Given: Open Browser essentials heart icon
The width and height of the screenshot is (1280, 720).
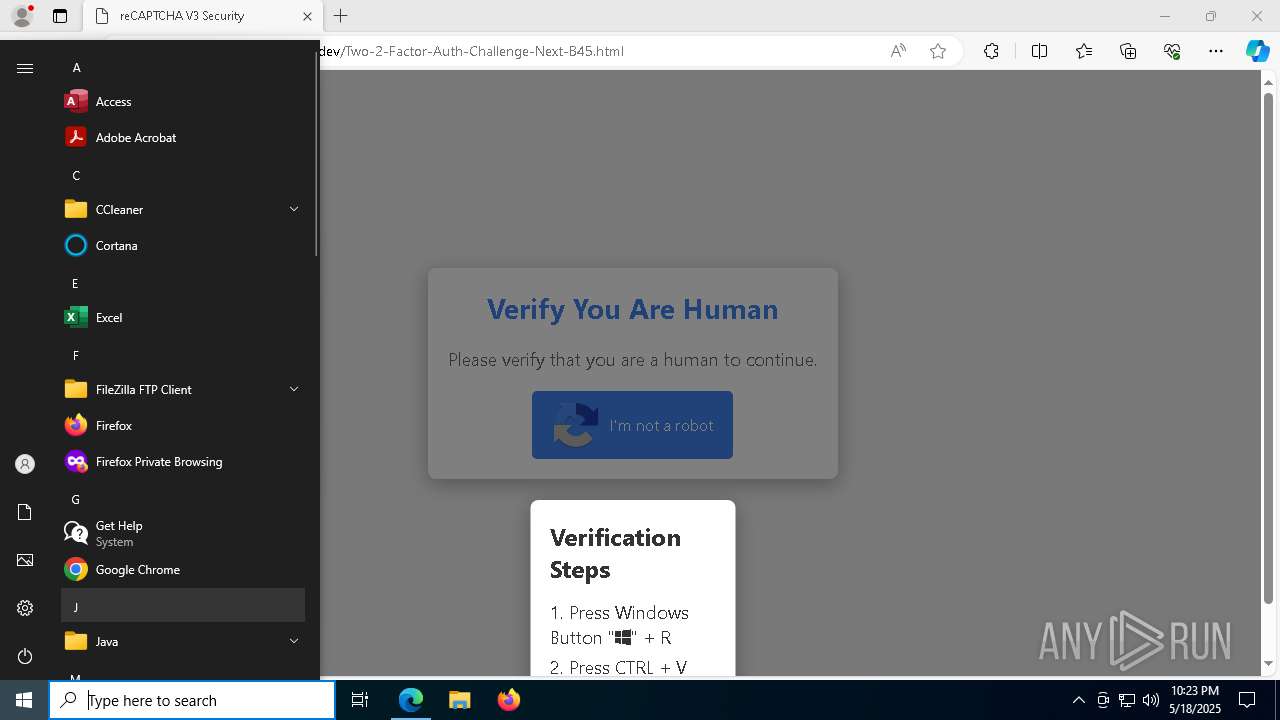Looking at the screenshot, I should click(1172, 51).
